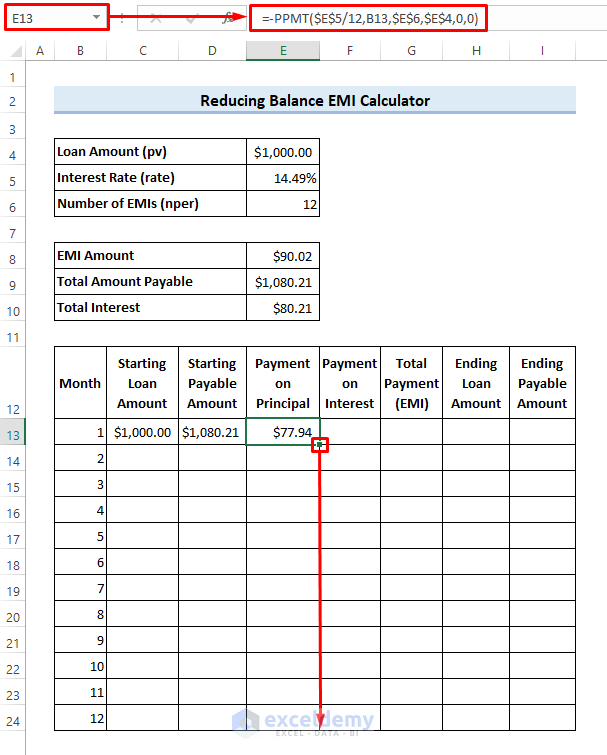Open the Name Box dropdown arrow

coord(97,18)
